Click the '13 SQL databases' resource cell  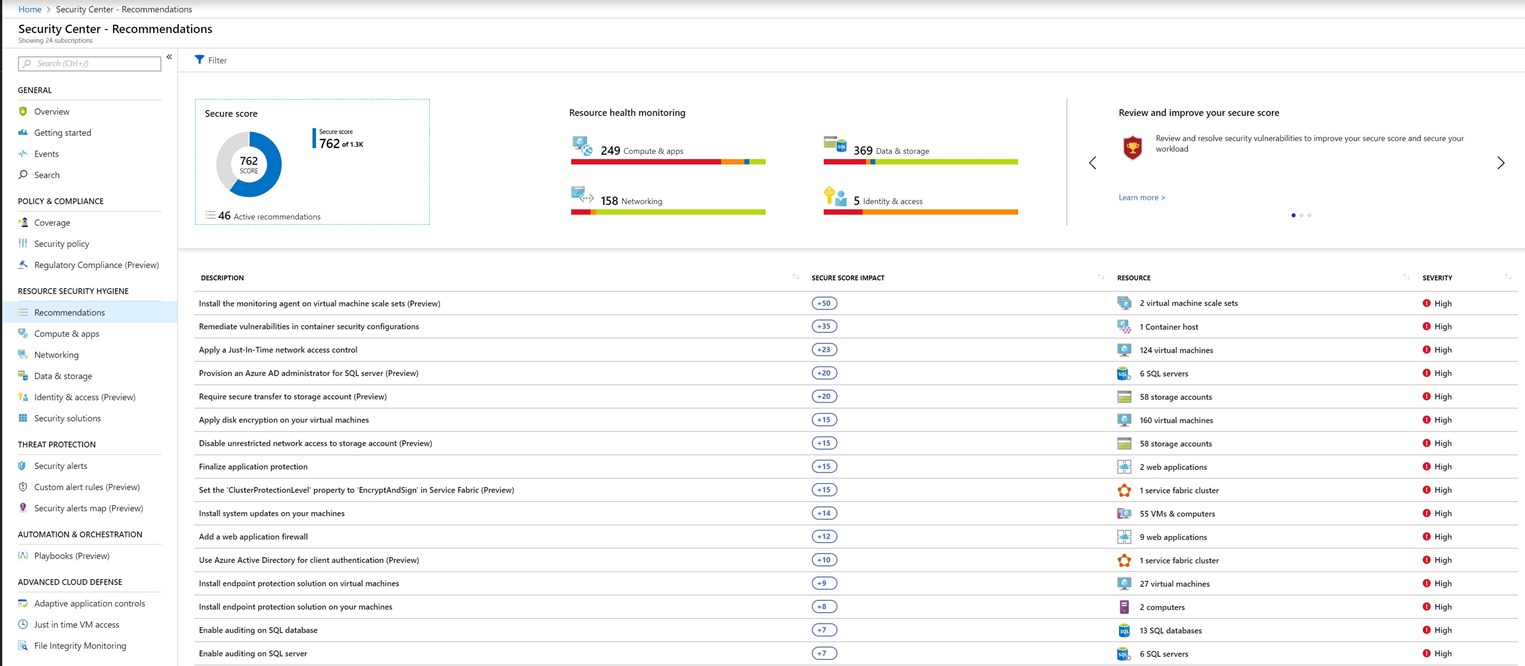(x=1171, y=631)
